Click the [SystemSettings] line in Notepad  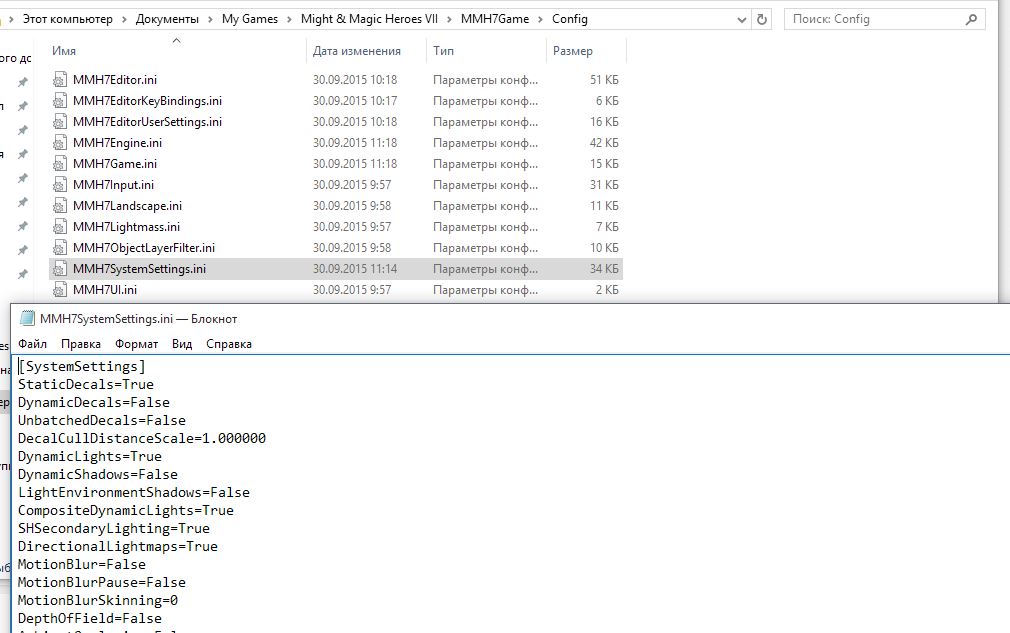82,366
